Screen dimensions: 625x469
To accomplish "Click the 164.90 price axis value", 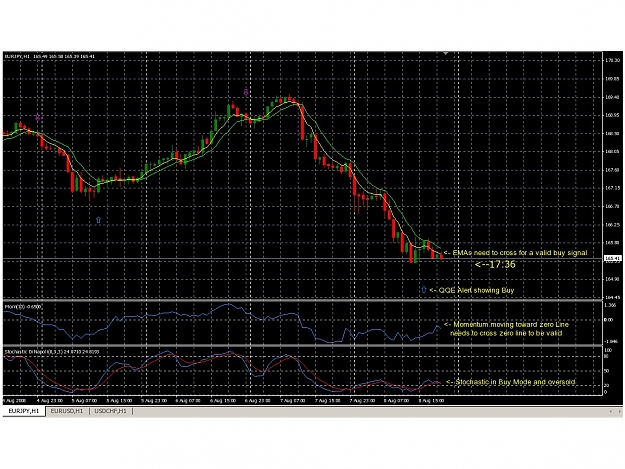I will tap(612, 279).
